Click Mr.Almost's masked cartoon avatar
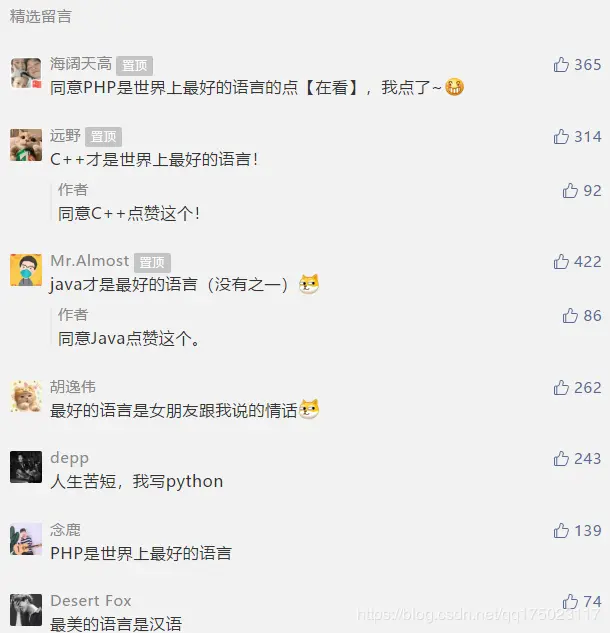Image resolution: width=610 pixels, height=633 pixels. pyautogui.click(x=26, y=270)
